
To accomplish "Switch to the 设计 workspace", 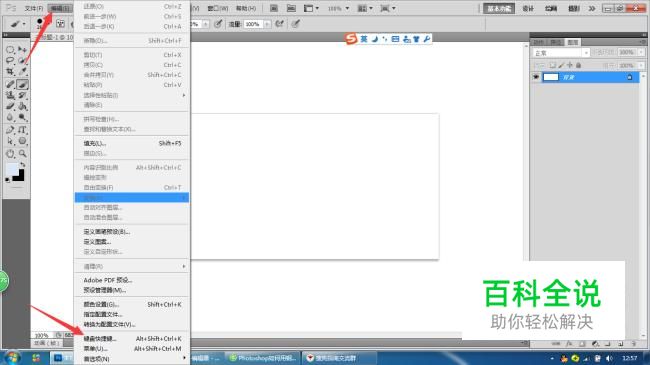I will [528, 8].
